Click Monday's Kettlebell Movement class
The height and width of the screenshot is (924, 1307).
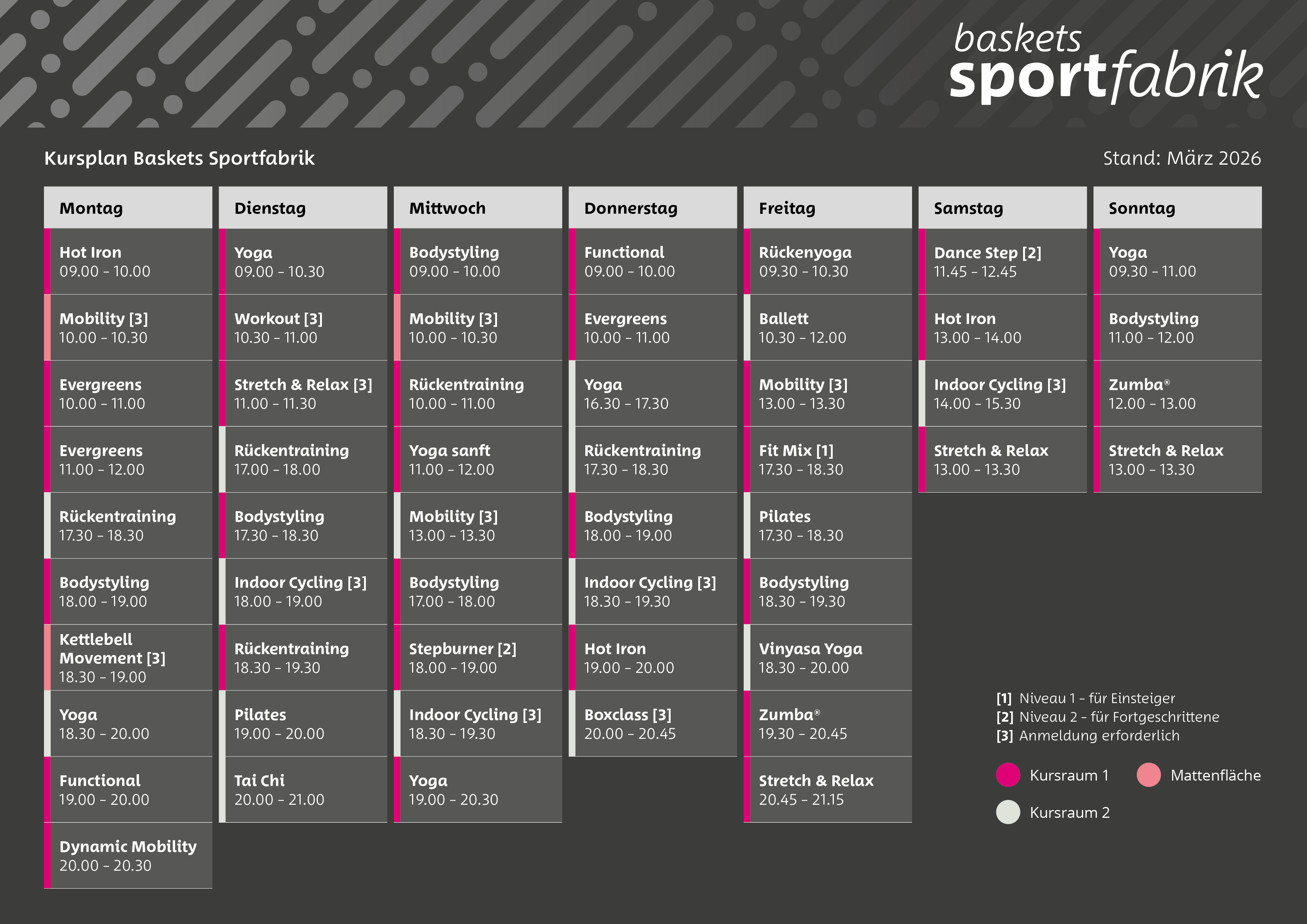[x=128, y=658]
